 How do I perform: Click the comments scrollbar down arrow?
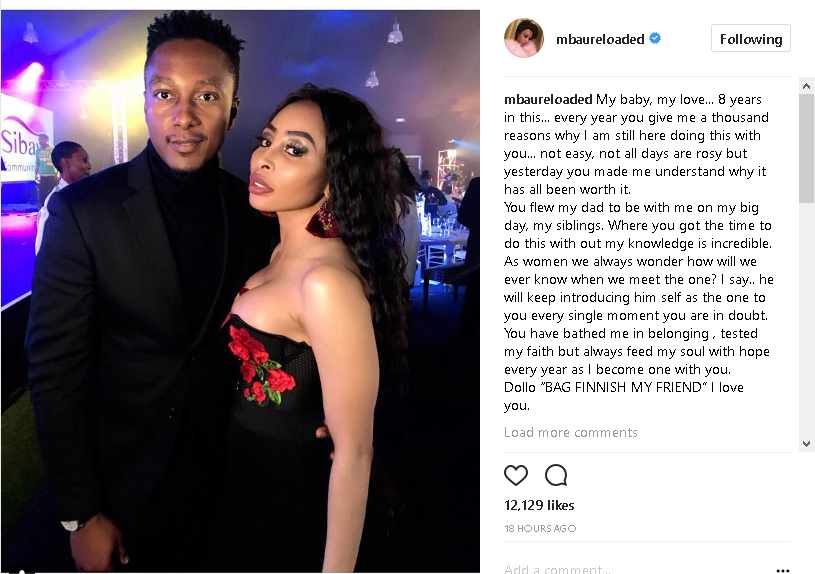click(x=806, y=443)
